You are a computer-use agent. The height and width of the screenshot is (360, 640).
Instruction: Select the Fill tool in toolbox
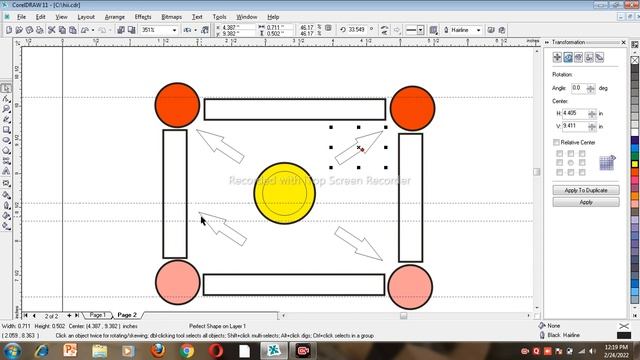click(6, 216)
